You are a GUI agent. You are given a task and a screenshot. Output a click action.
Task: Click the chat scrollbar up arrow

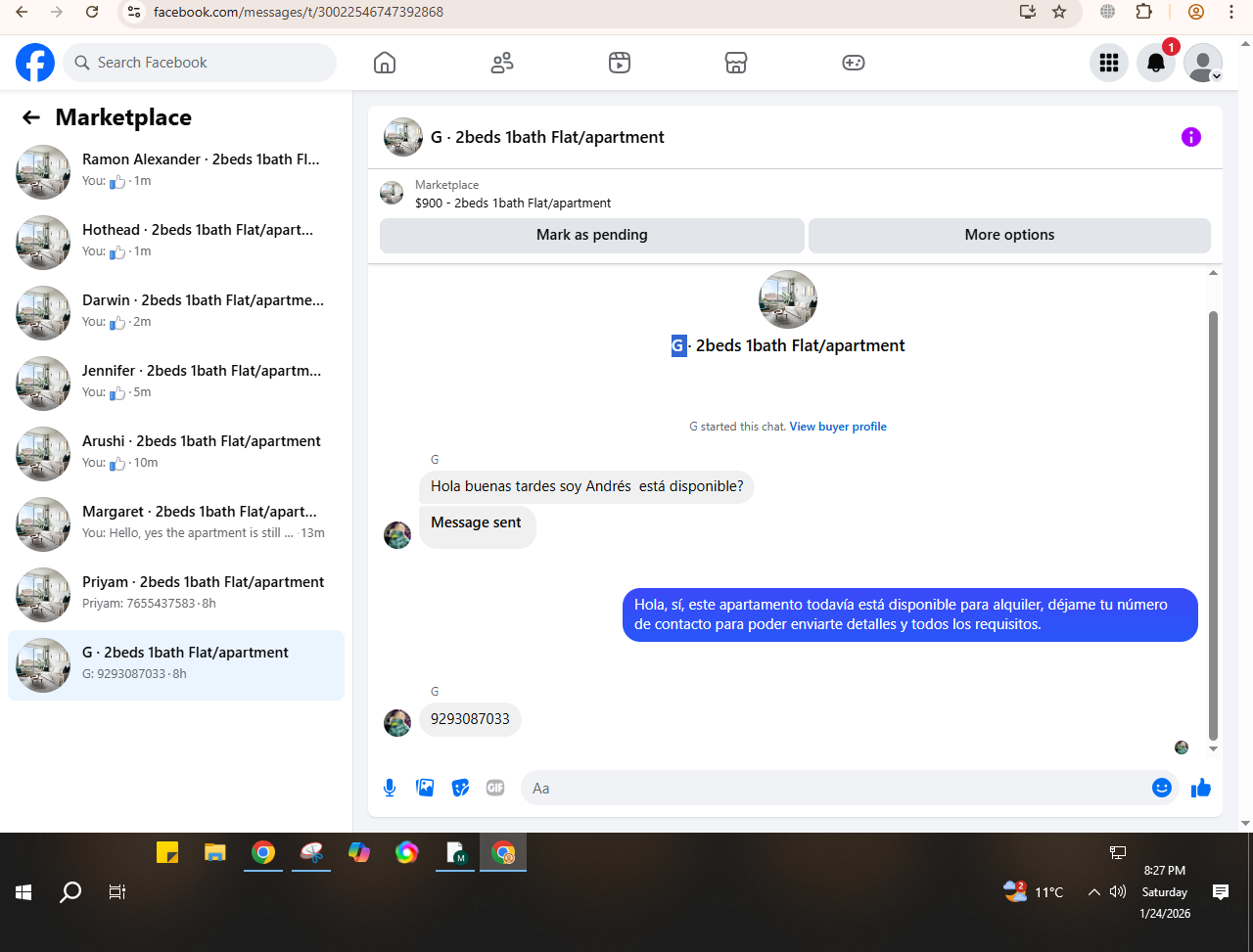[1214, 273]
